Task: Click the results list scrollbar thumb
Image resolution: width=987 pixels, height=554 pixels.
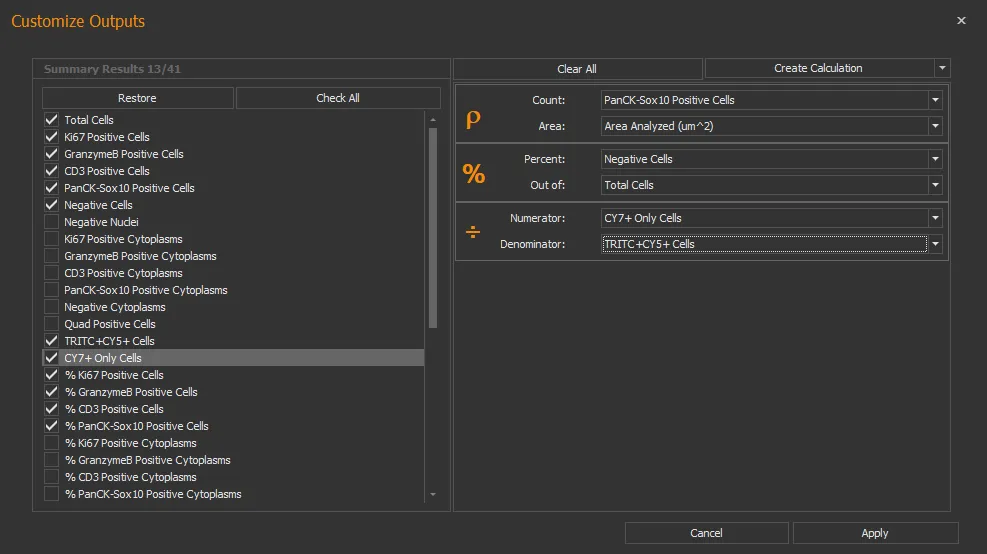Action: [433, 228]
